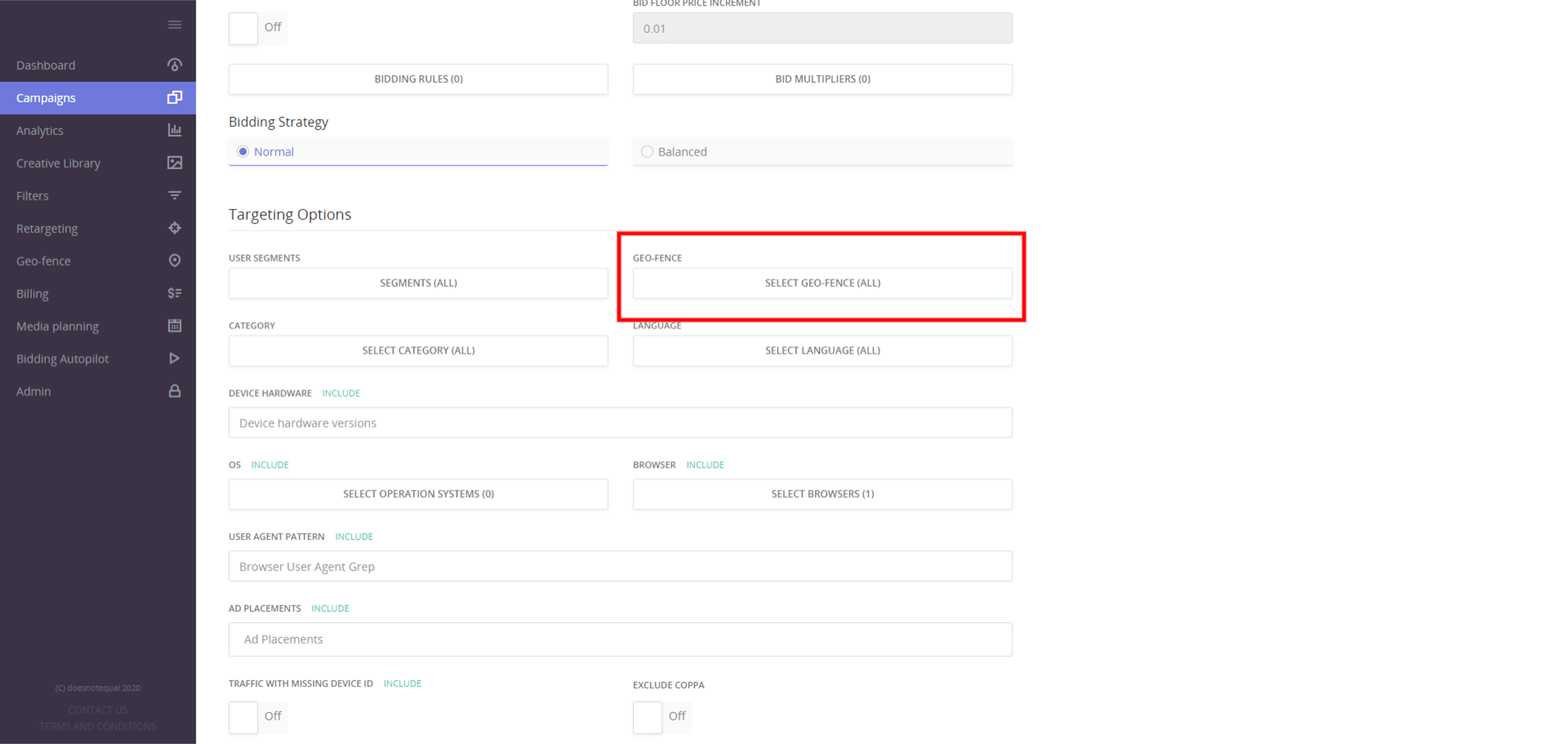
Task: Enable the Traffic With Missing Device ID toggle
Action: (x=243, y=717)
